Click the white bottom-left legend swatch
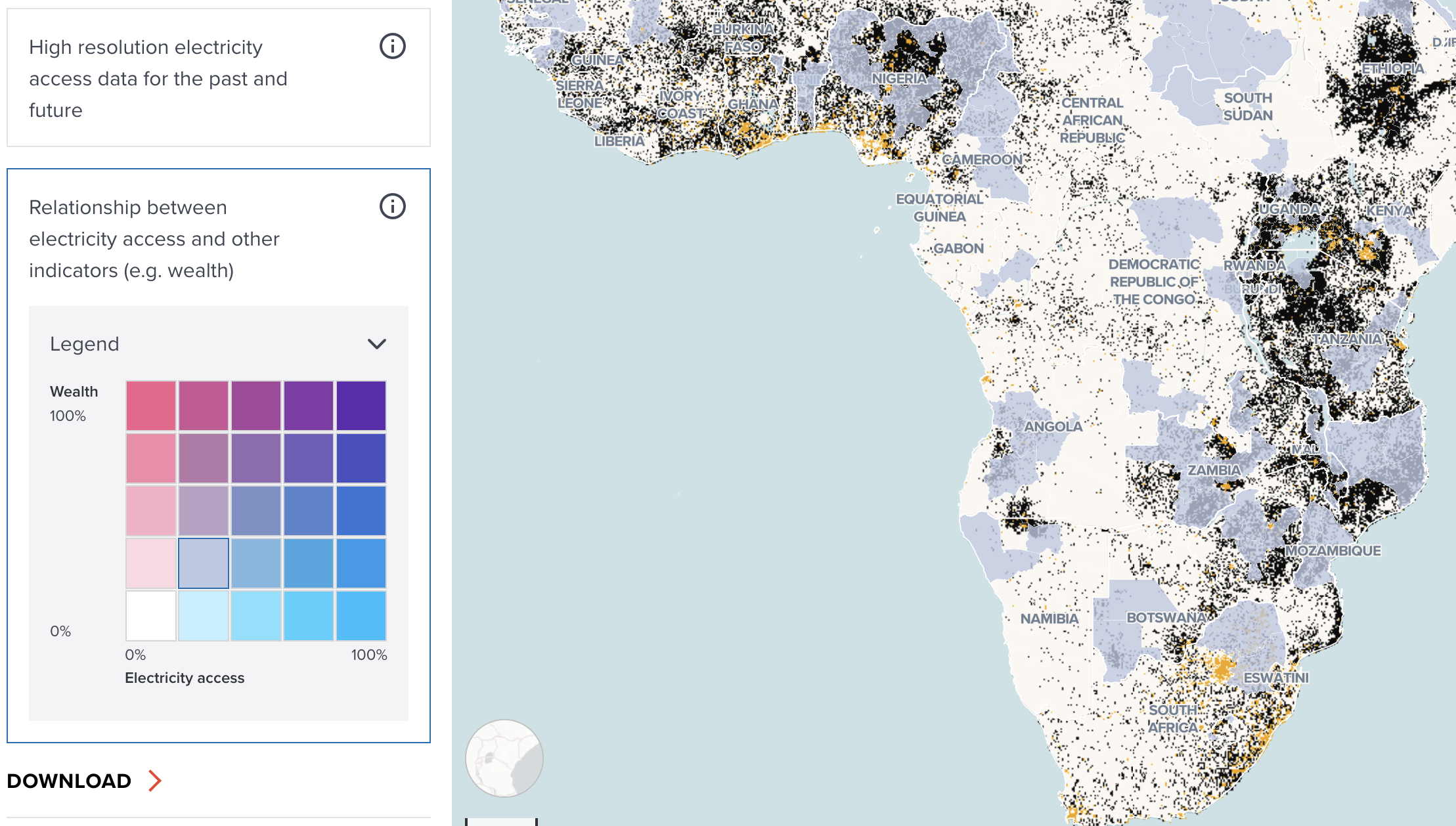 pos(151,616)
